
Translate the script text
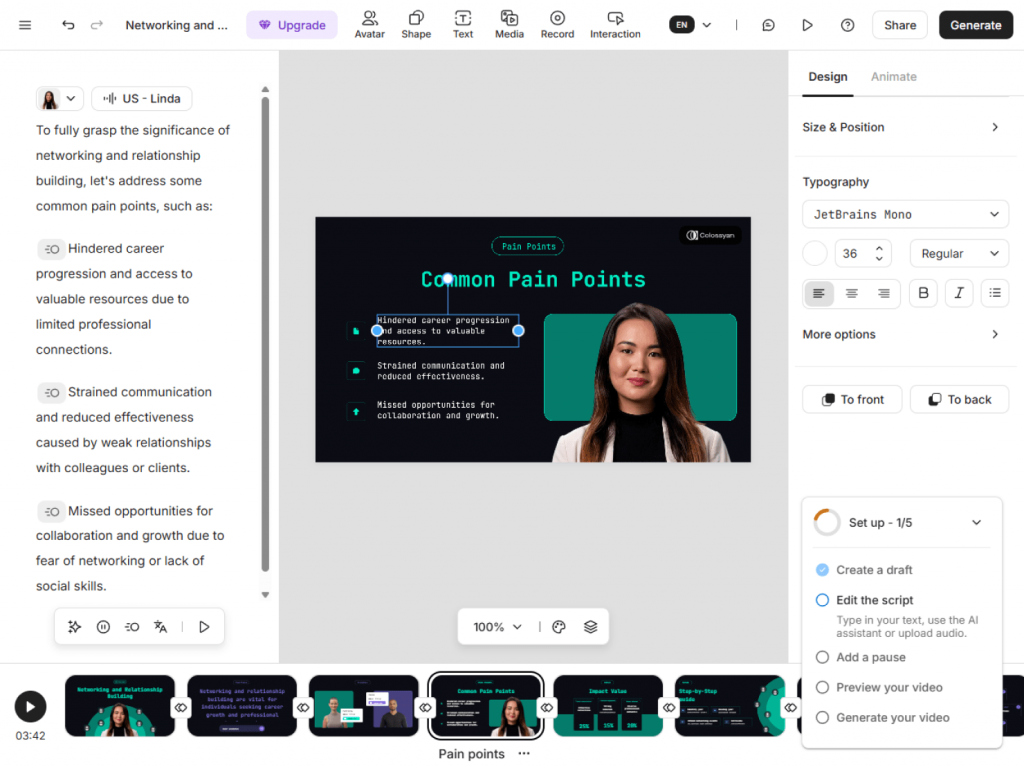coord(161,627)
